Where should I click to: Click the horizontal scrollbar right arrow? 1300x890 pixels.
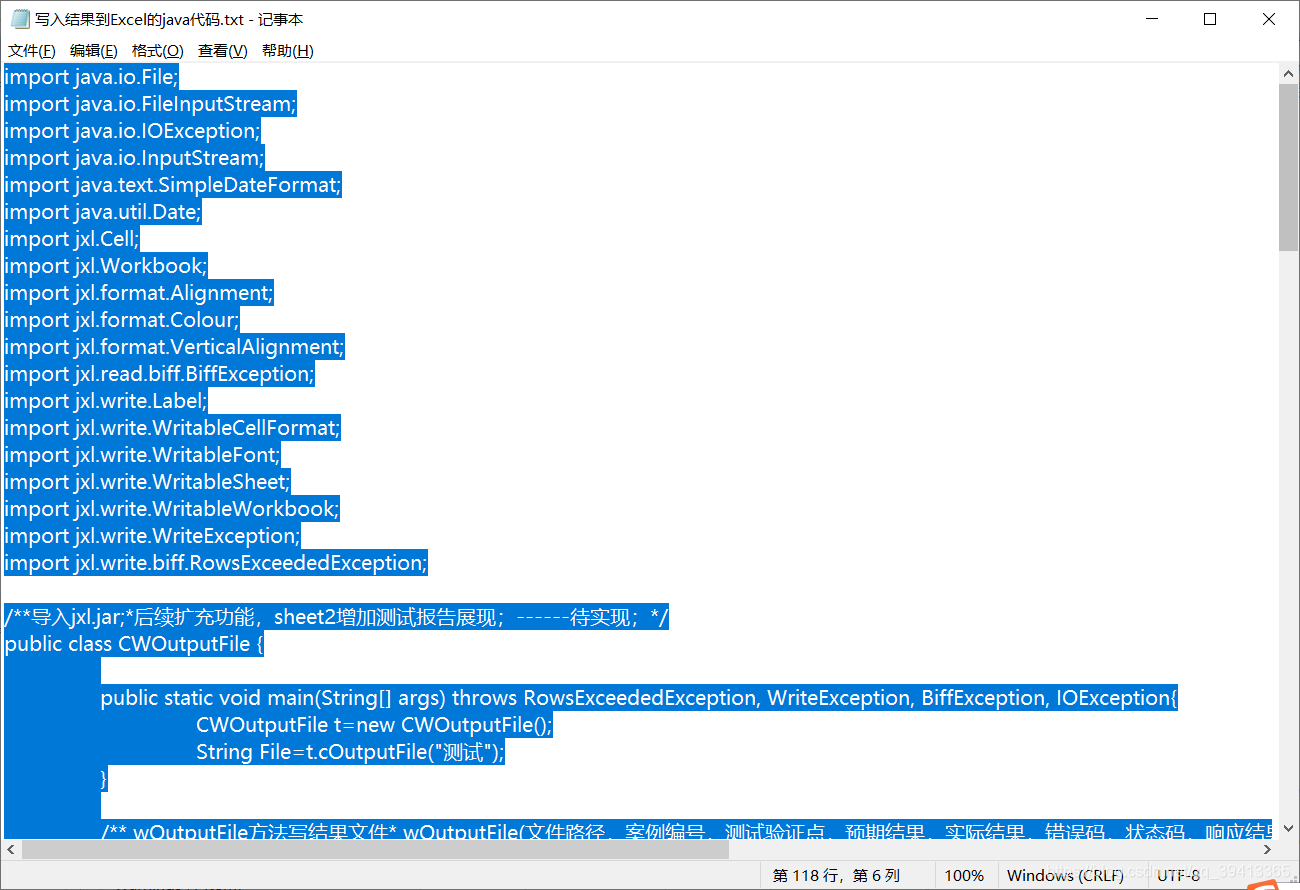(1269, 849)
